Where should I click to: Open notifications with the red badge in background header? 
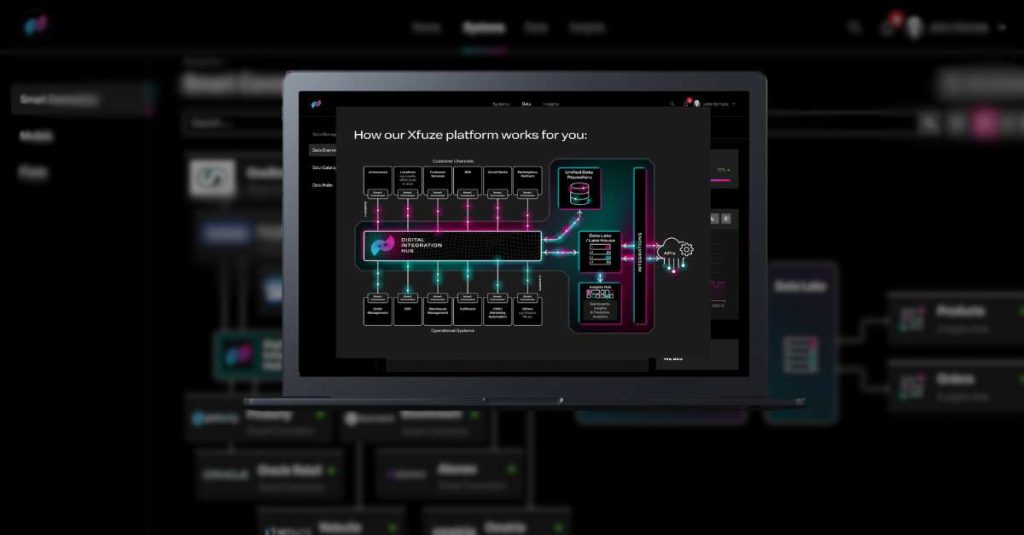(x=887, y=27)
